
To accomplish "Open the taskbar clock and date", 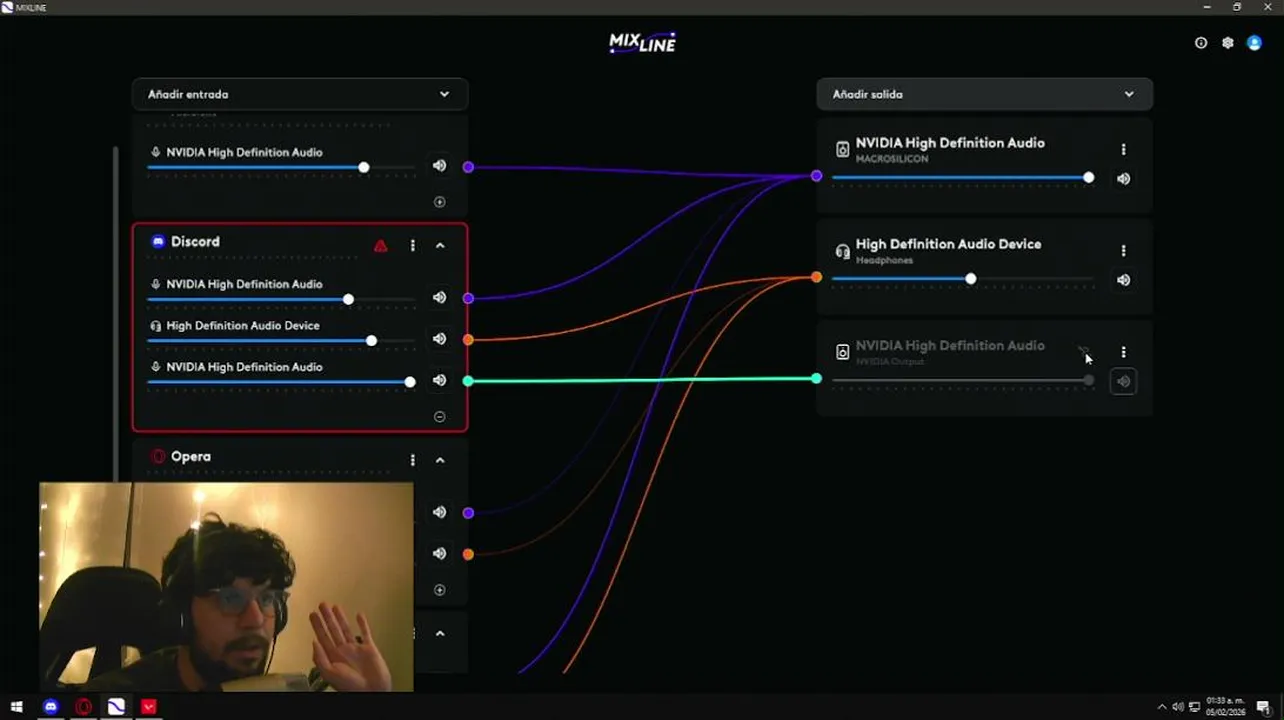I will pyautogui.click(x=1226, y=706).
